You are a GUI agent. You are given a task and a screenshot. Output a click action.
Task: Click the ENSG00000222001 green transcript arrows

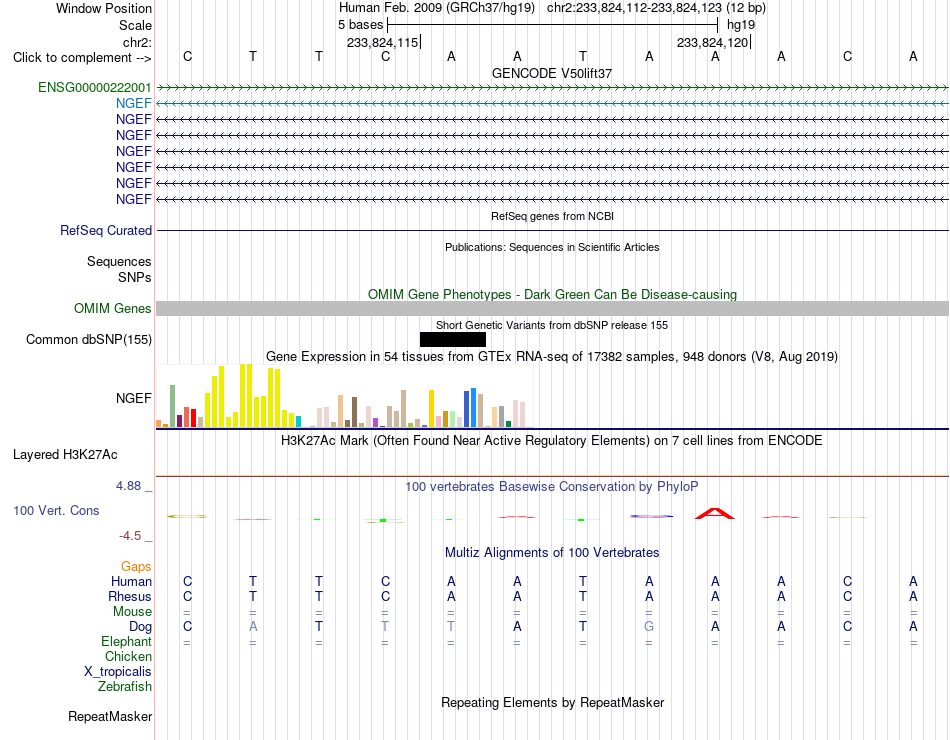[x=552, y=88]
